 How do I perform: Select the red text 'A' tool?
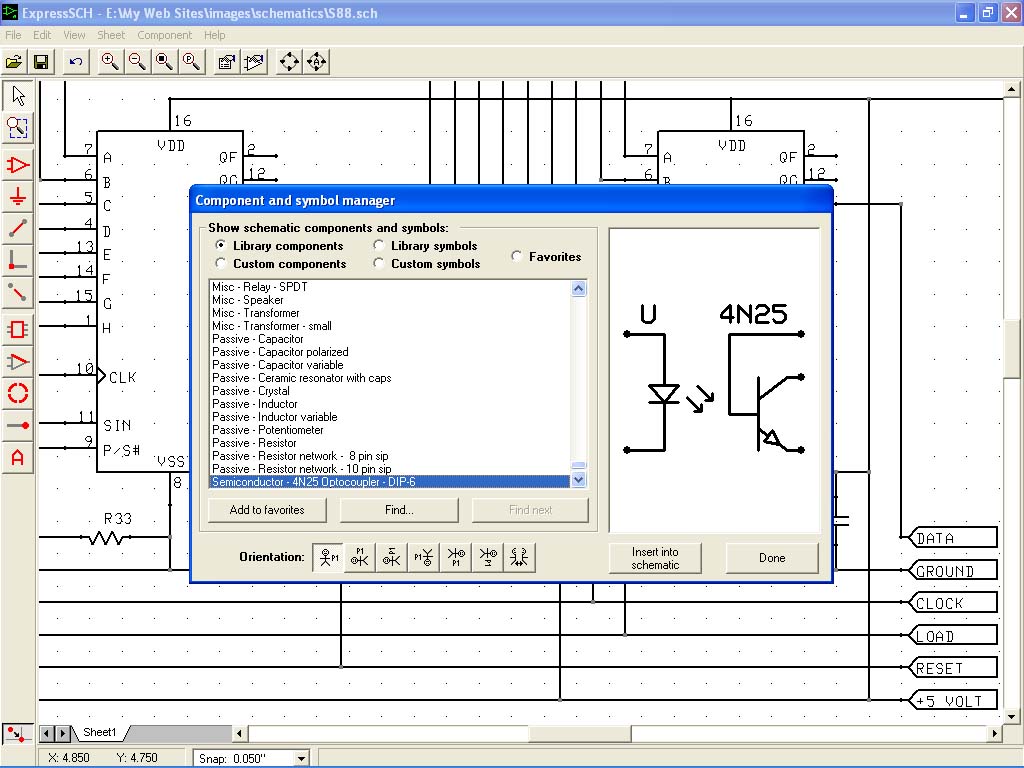[17, 458]
